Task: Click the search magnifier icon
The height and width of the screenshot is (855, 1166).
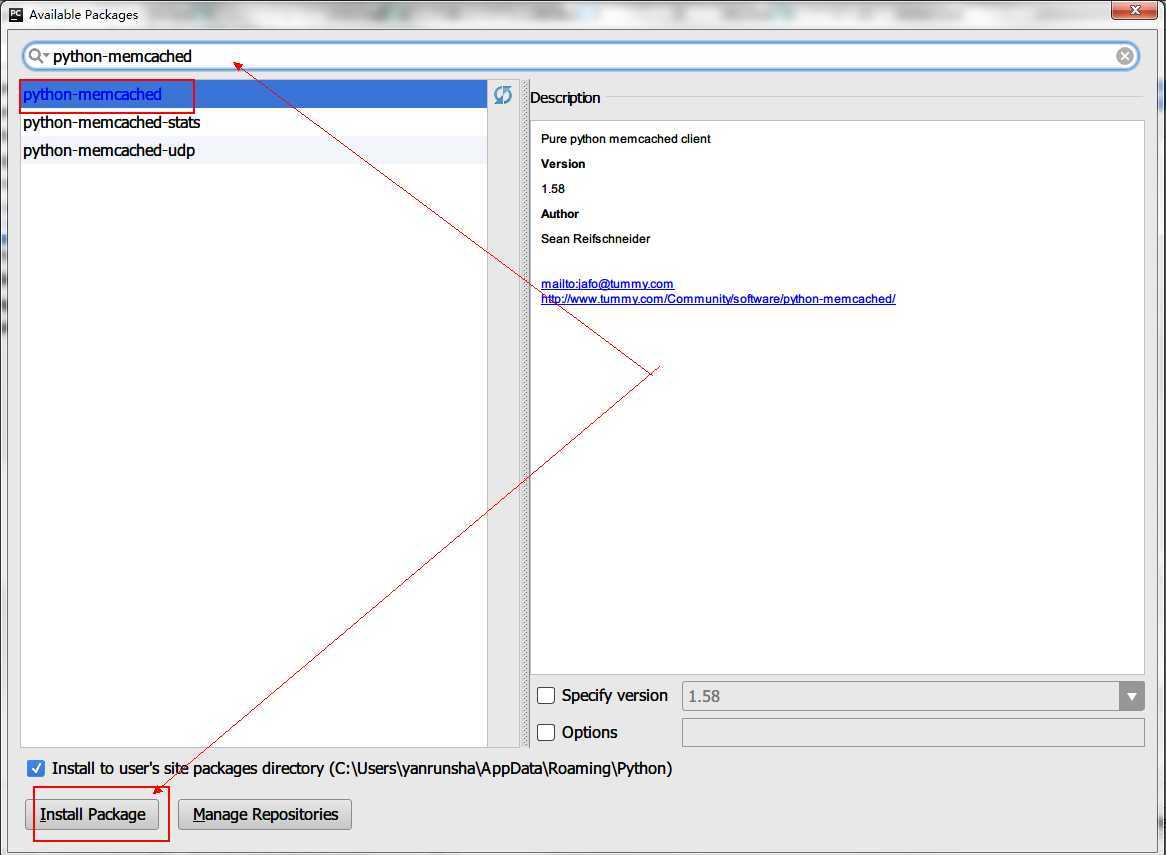Action: pos(36,56)
